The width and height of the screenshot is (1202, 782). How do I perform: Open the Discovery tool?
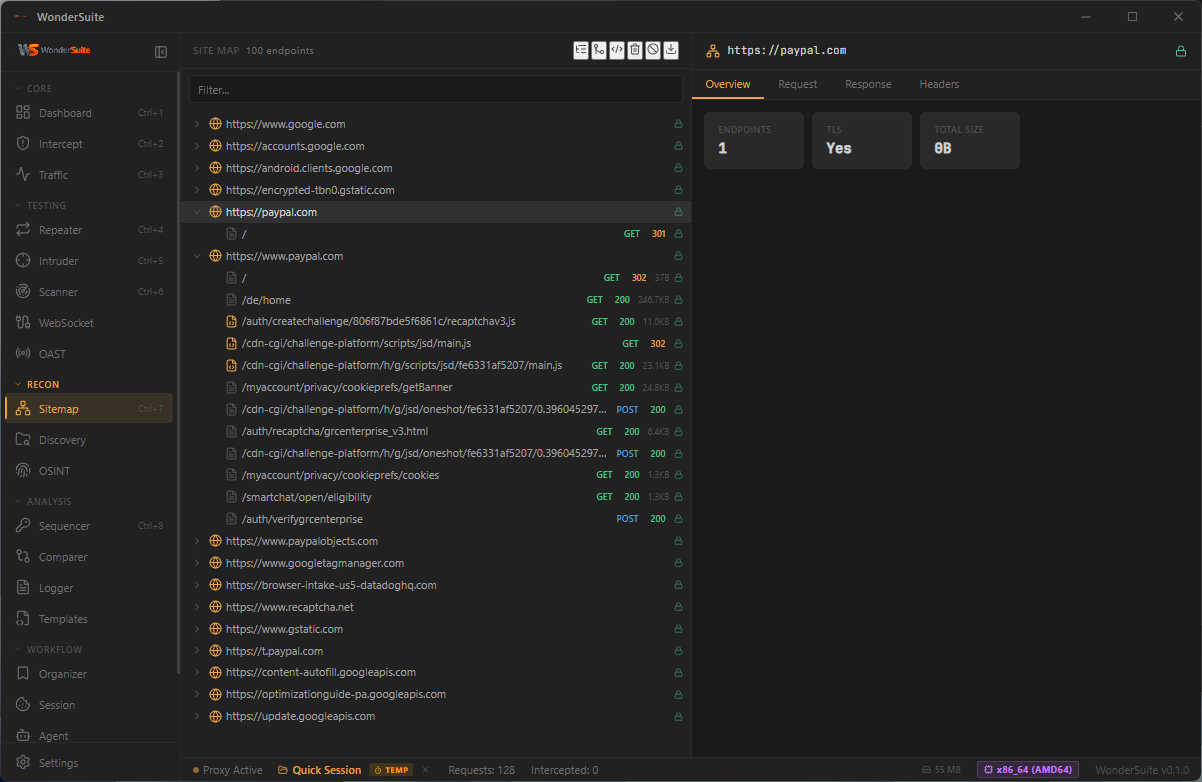89,440
